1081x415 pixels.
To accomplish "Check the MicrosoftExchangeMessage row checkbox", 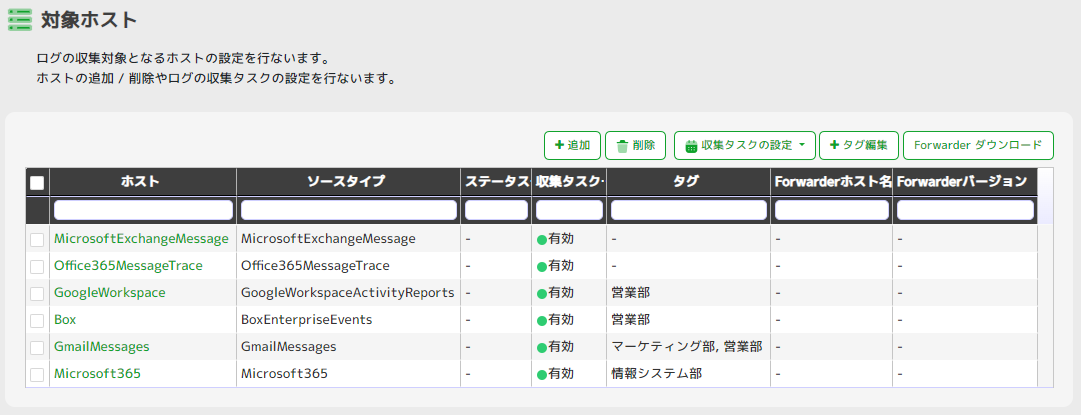I will (x=37, y=239).
